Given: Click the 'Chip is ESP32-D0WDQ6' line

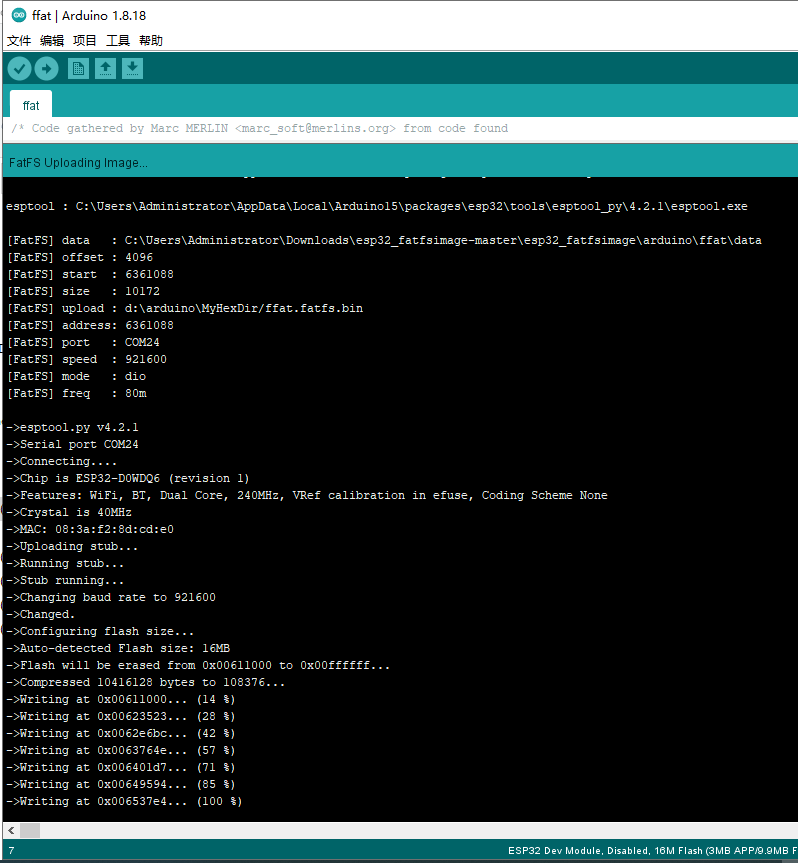Looking at the screenshot, I should pos(128,479).
